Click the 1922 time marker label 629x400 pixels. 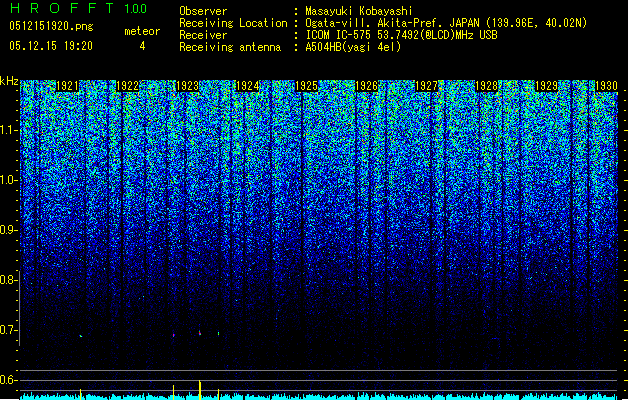[127, 86]
